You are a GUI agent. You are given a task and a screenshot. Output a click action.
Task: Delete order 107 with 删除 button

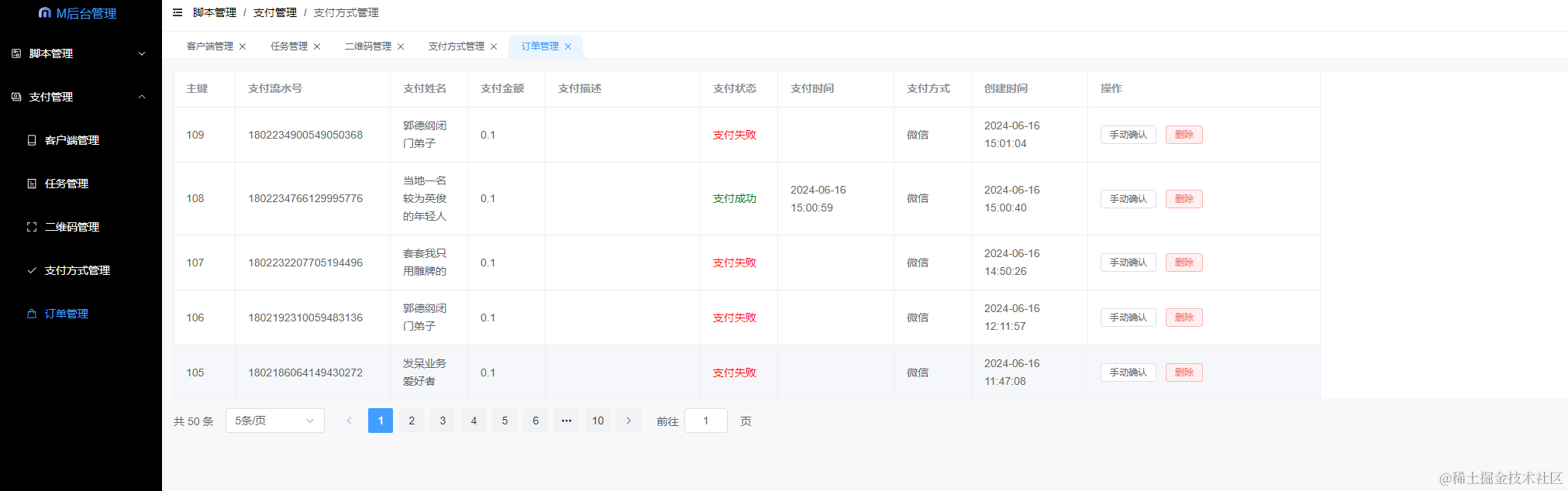tap(1184, 263)
